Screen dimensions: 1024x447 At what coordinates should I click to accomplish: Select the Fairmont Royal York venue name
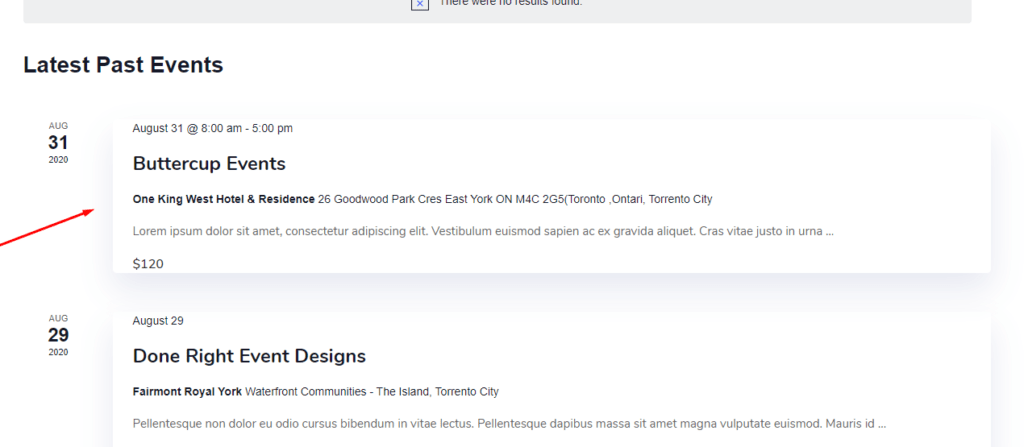[x=187, y=392]
